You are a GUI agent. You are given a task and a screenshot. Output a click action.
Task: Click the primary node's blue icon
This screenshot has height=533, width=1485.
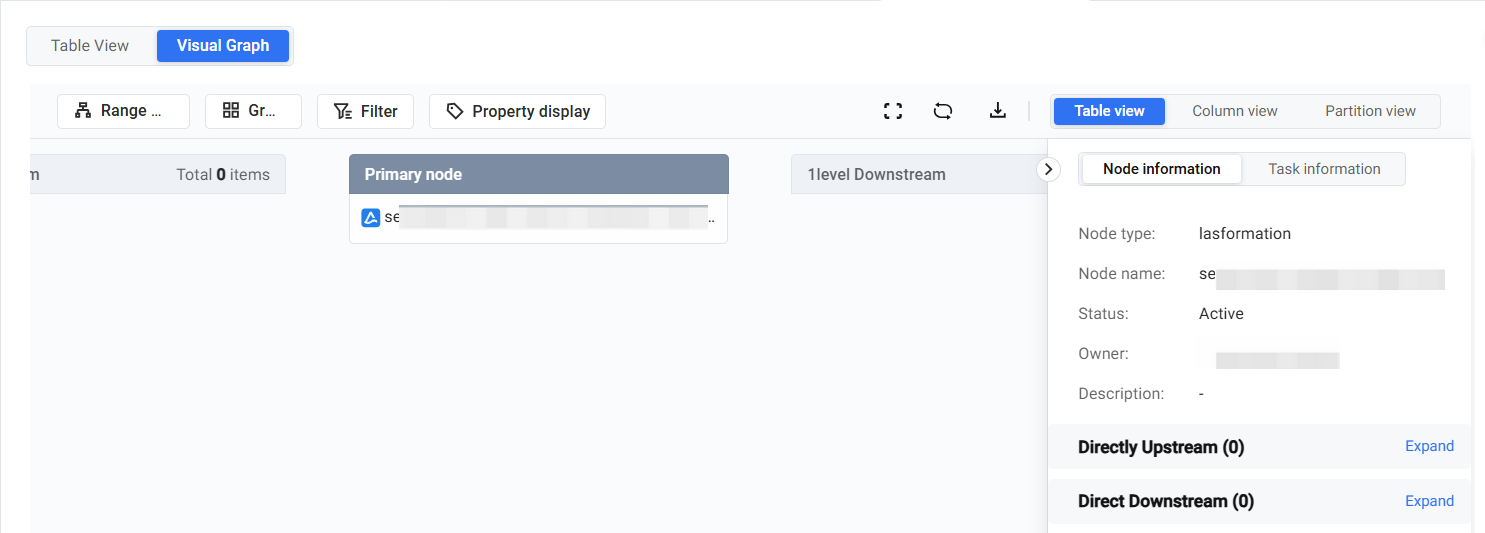click(370, 217)
